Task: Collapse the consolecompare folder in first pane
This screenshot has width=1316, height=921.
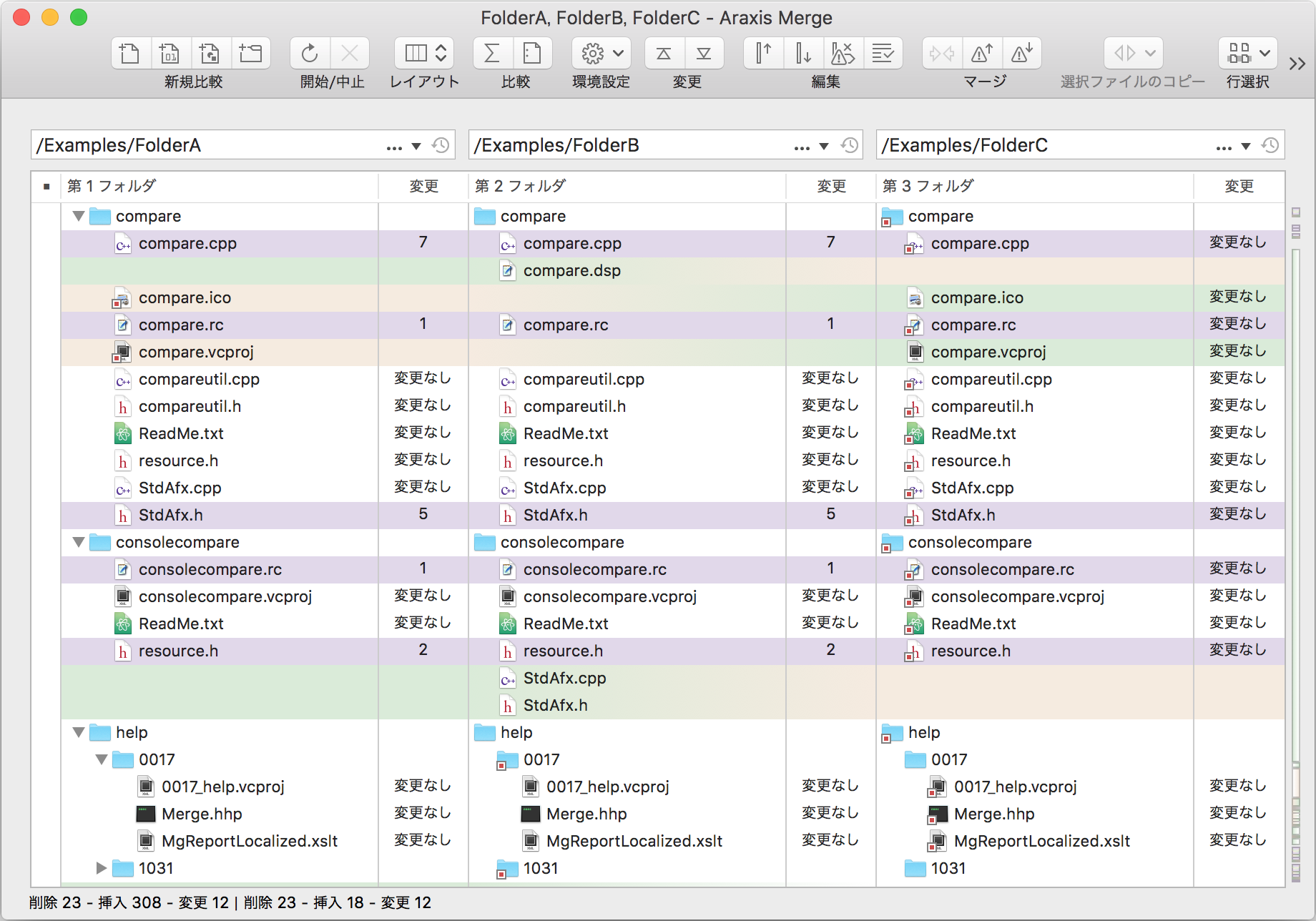Action: [79, 543]
